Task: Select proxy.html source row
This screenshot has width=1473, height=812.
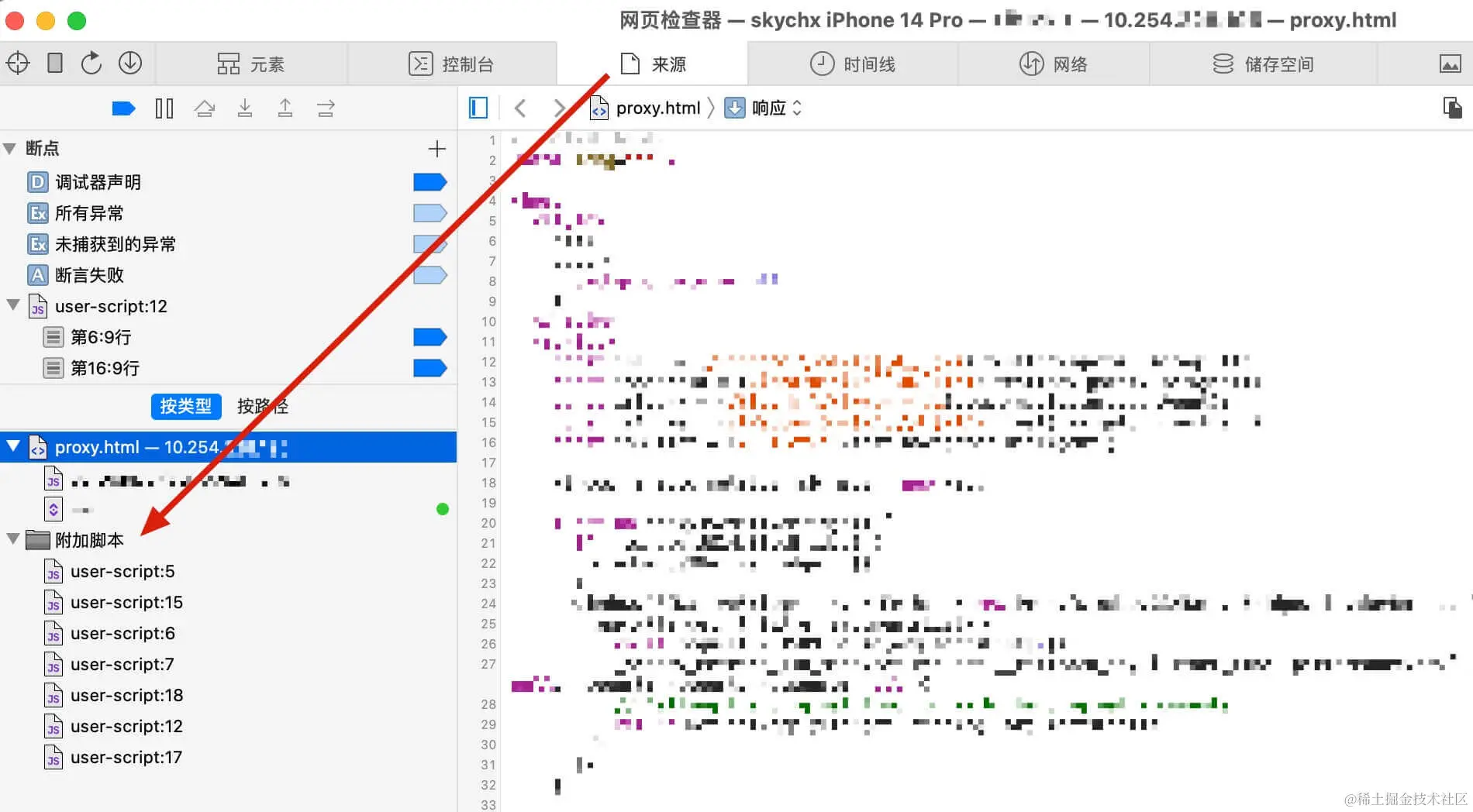Action: [x=228, y=447]
